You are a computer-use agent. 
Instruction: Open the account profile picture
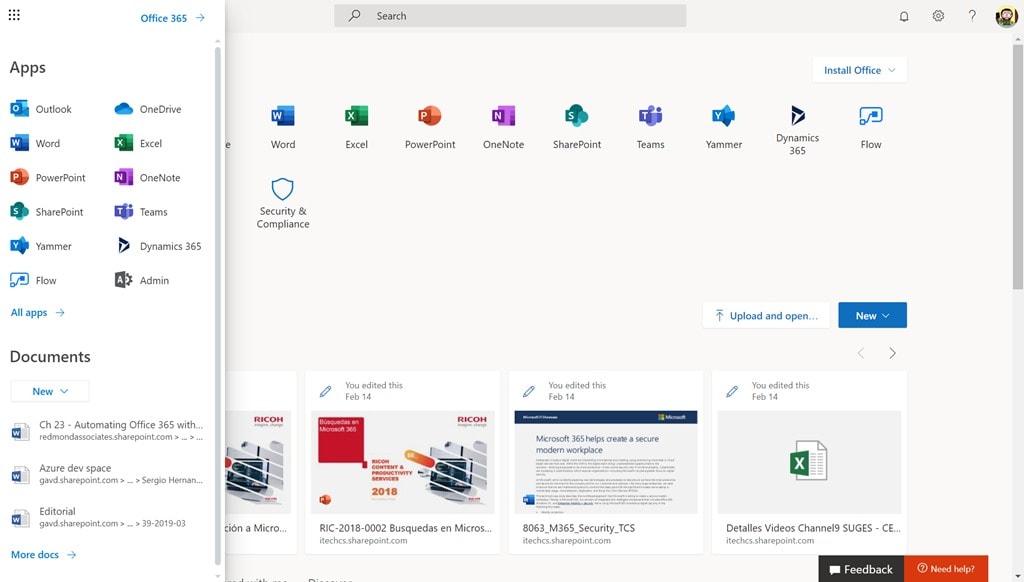click(x=1006, y=16)
